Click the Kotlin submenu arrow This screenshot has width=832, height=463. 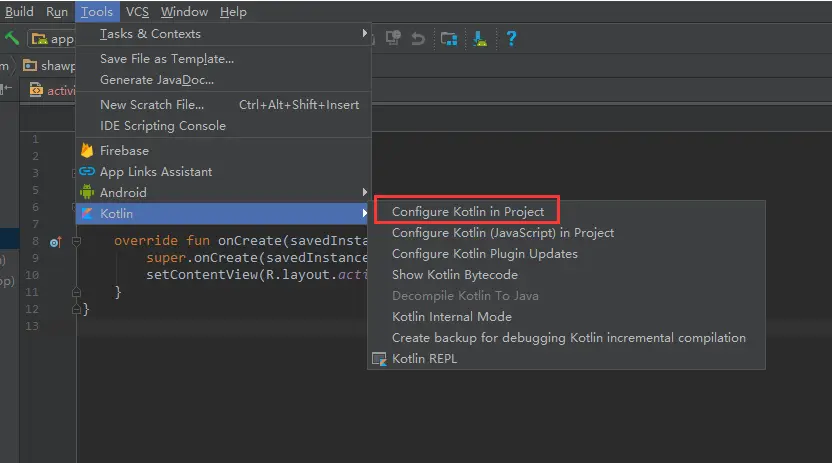pos(365,213)
